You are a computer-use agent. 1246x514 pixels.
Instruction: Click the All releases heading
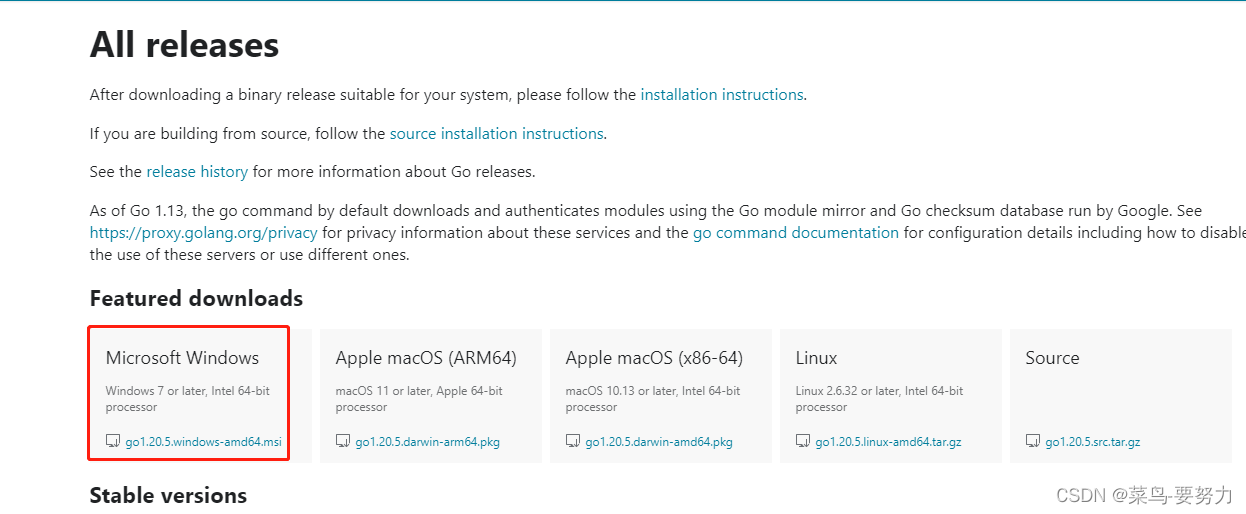coord(184,45)
